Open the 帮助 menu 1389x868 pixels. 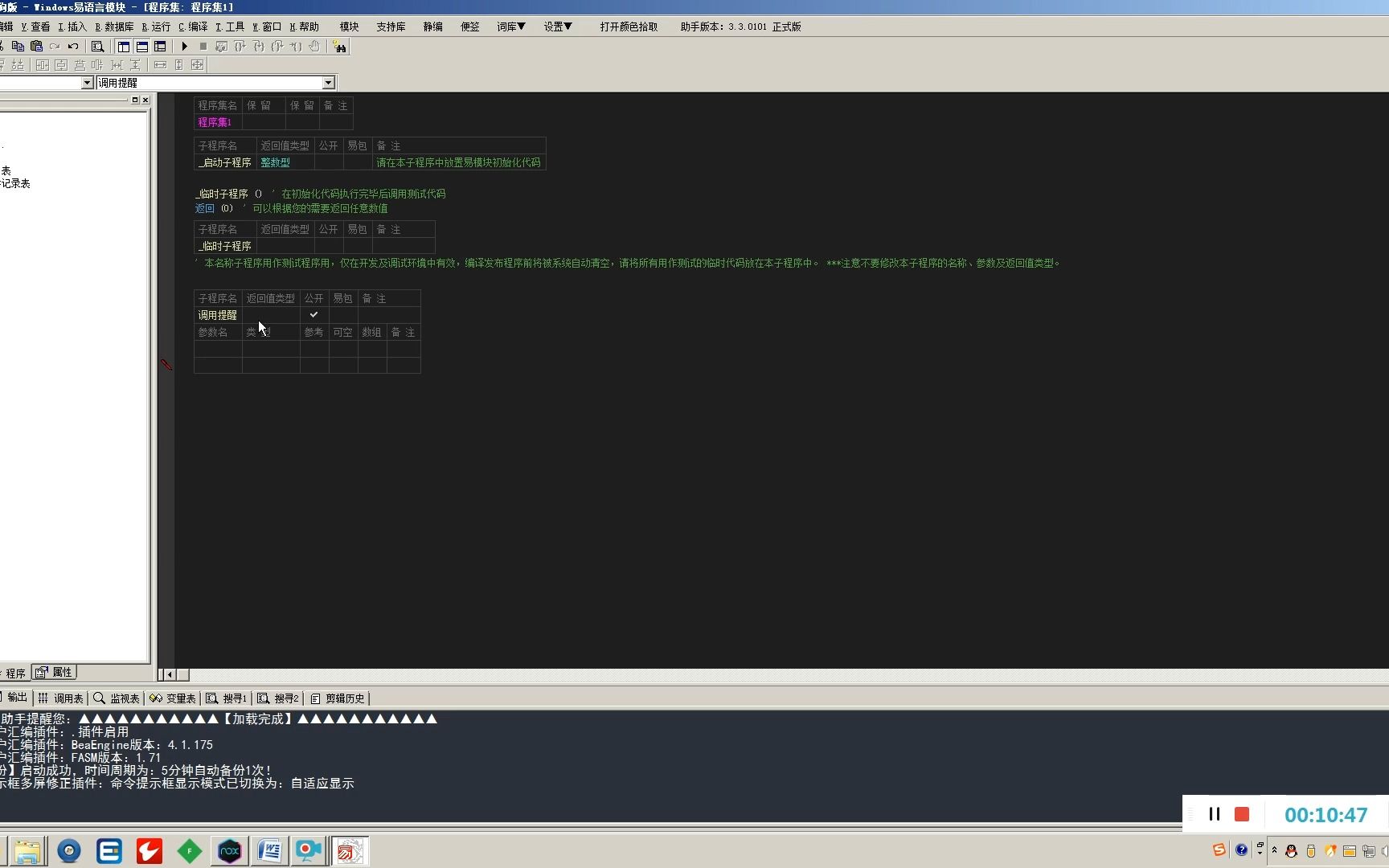(x=305, y=27)
